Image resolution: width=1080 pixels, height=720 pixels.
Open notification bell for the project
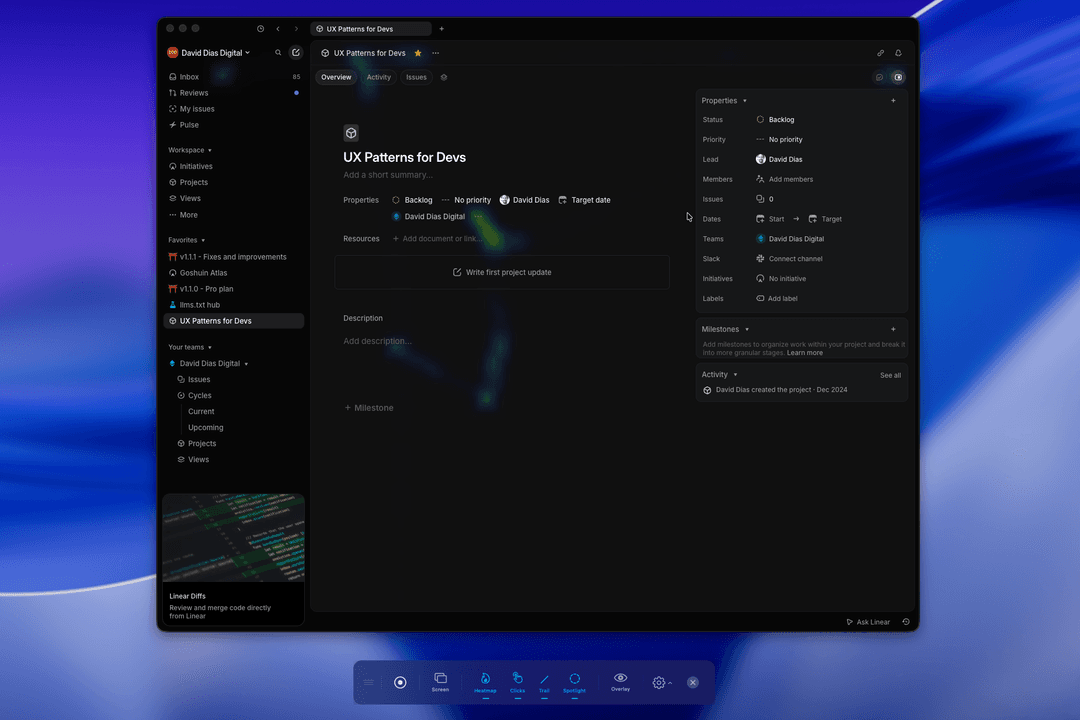(x=898, y=53)
